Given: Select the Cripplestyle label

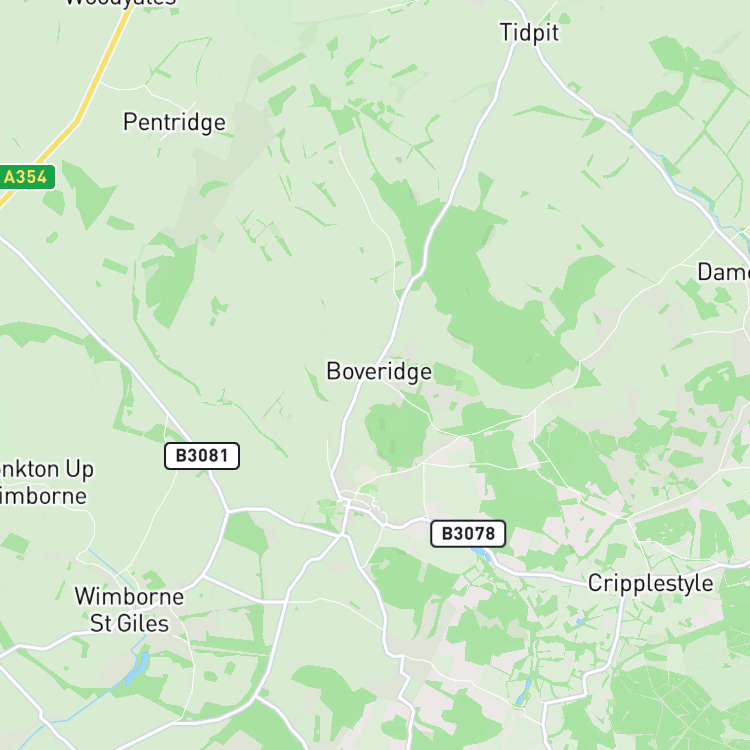Looking at the screenshot, I should point(650,584).
